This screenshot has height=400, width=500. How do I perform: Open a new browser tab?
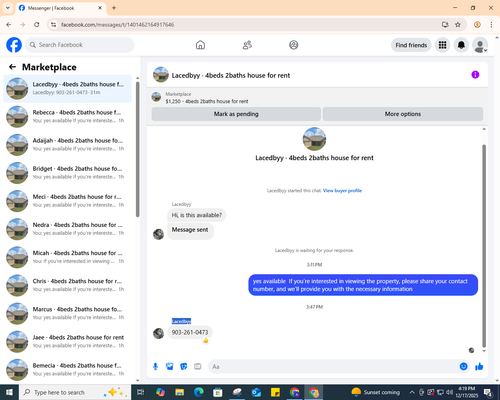(x=114, y=8)
